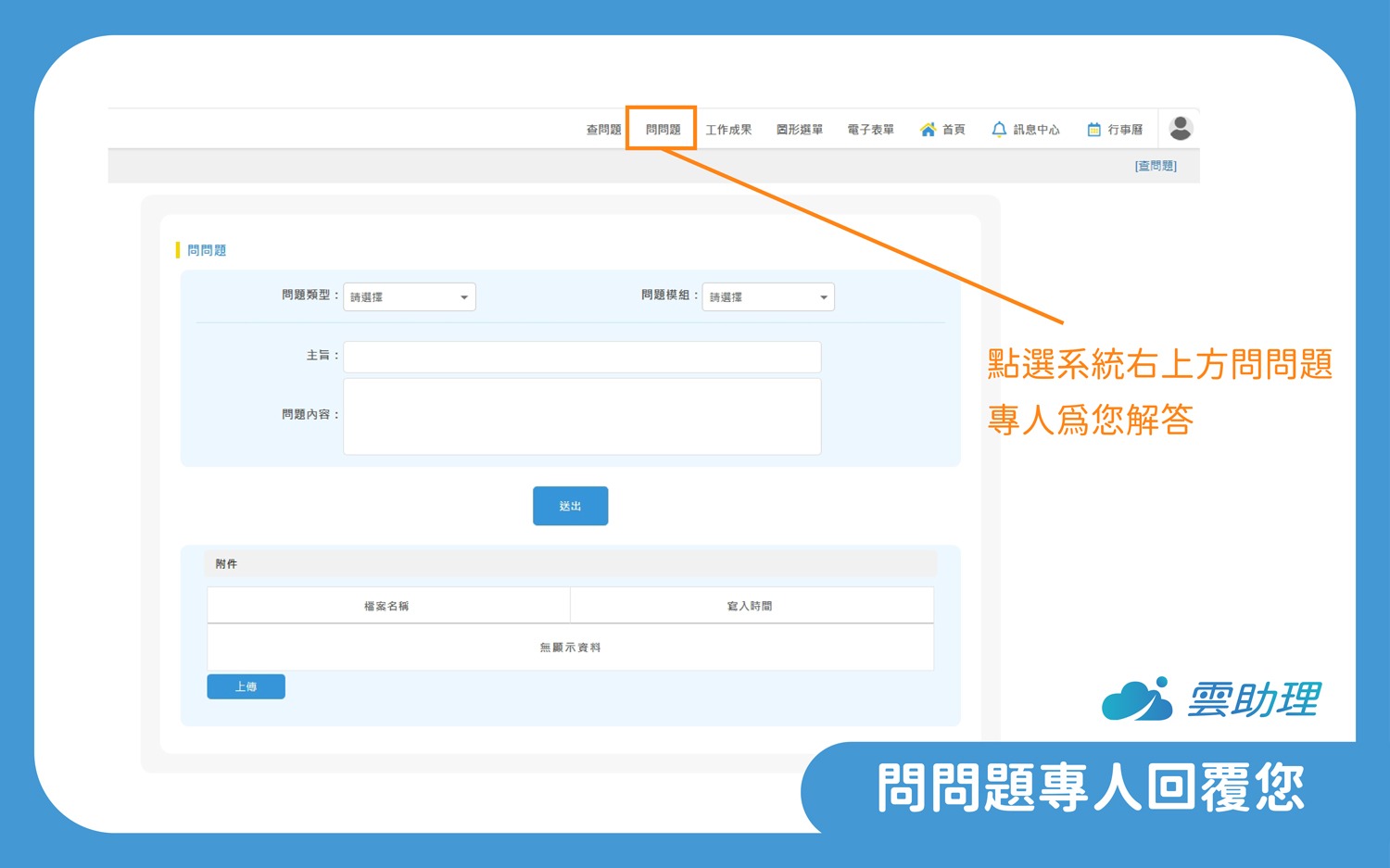Screen dimensions: 1390x868
Task: Open the user profile avatar
Action: coord(1181,129)
